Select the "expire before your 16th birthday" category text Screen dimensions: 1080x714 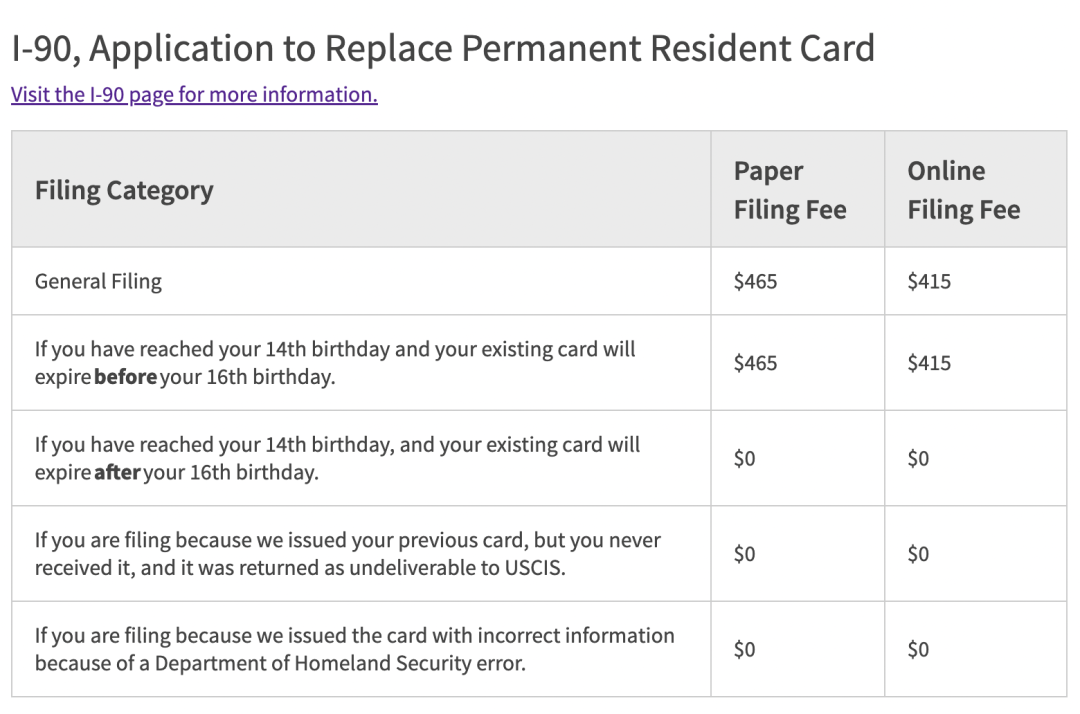(335, 363)
